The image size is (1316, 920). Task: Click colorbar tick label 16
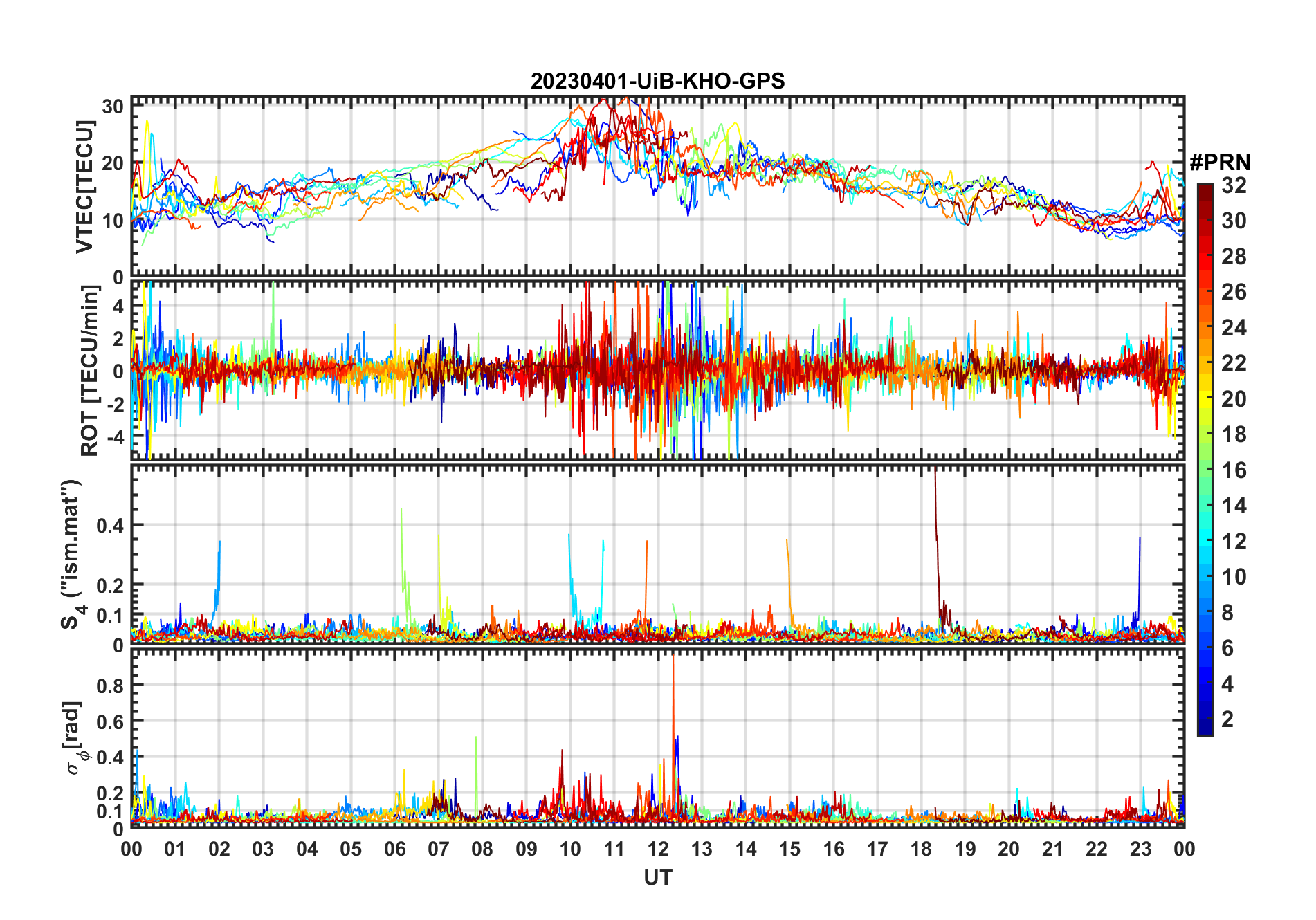click(1234, 470)
